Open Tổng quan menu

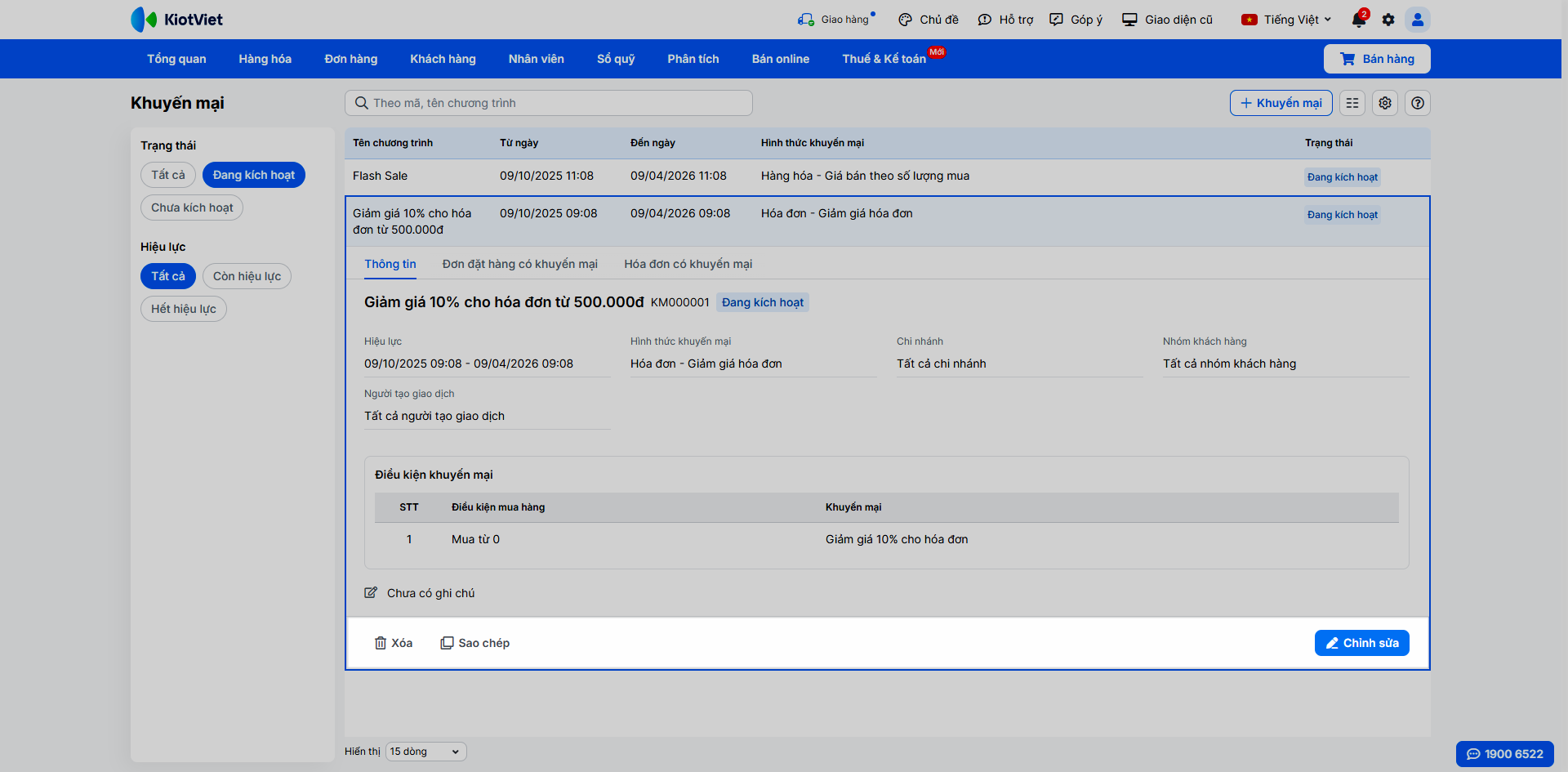pyautogui.click(x=176, y=59)
